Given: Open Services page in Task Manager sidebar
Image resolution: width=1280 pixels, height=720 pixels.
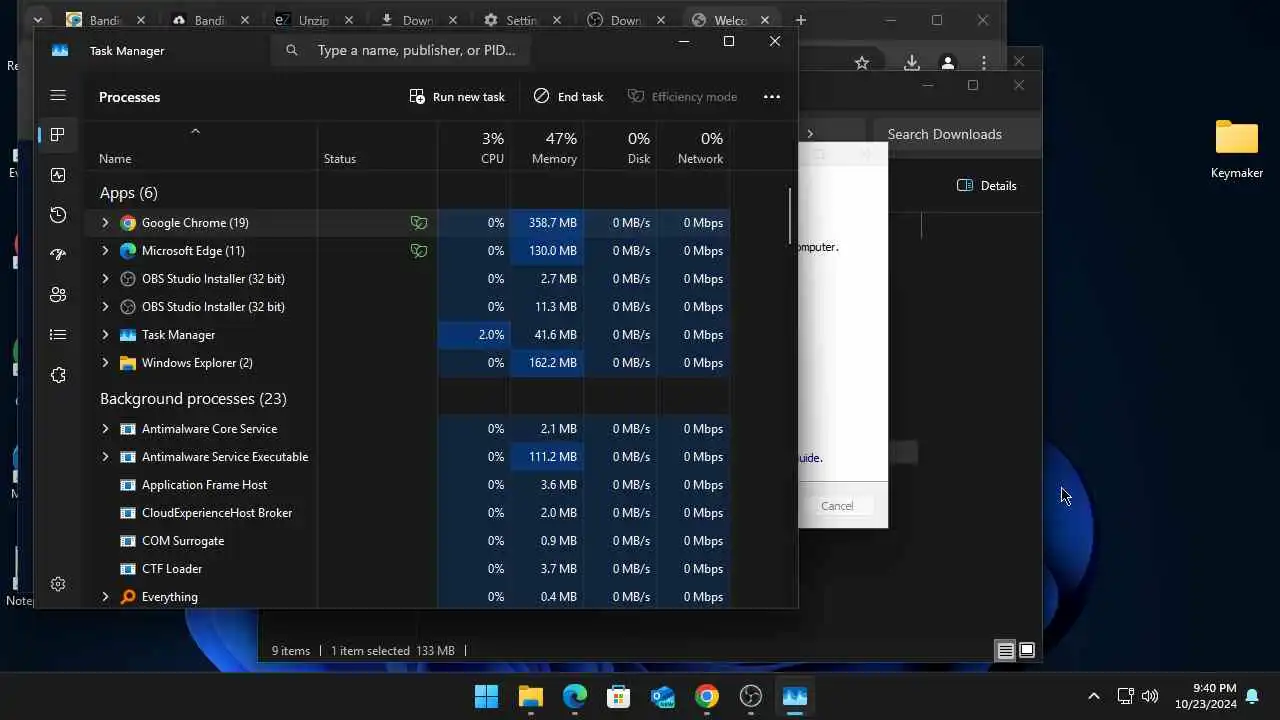Looking at the screenshot, I should tap(58, 375).
